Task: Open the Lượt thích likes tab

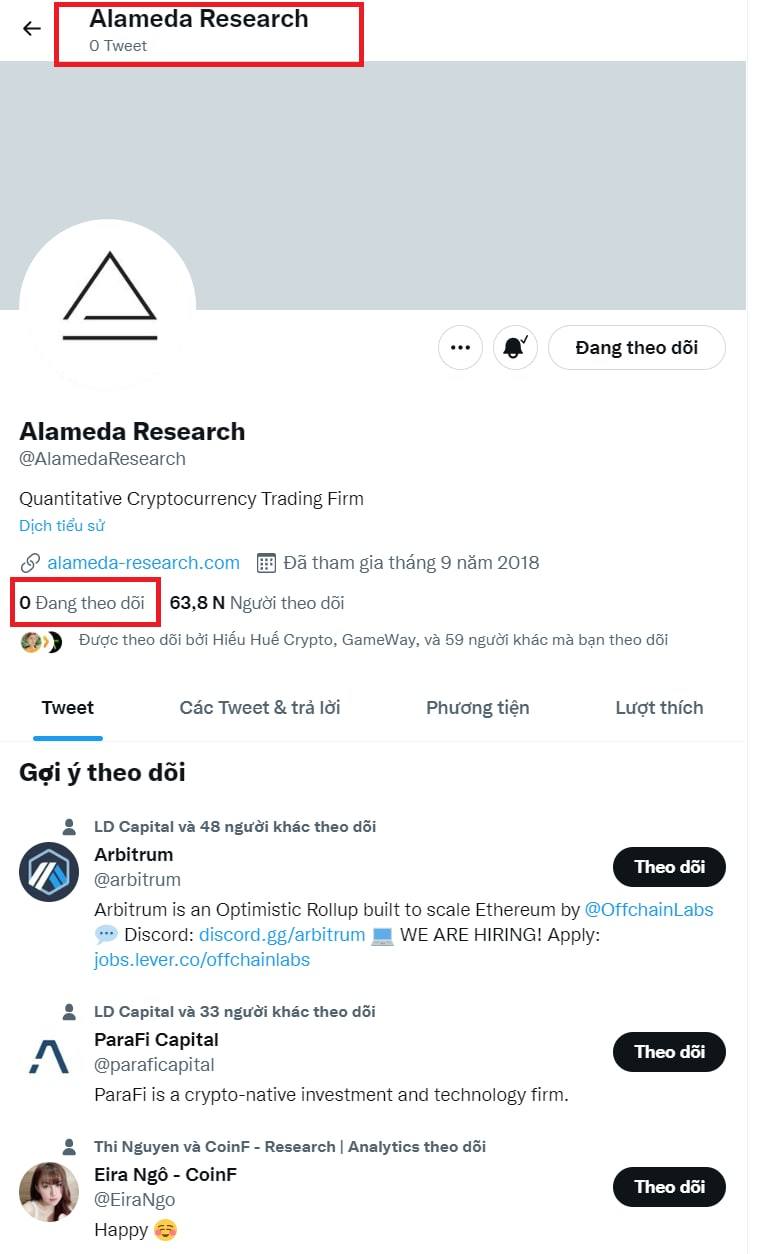Action: click(x=659, y=708)
